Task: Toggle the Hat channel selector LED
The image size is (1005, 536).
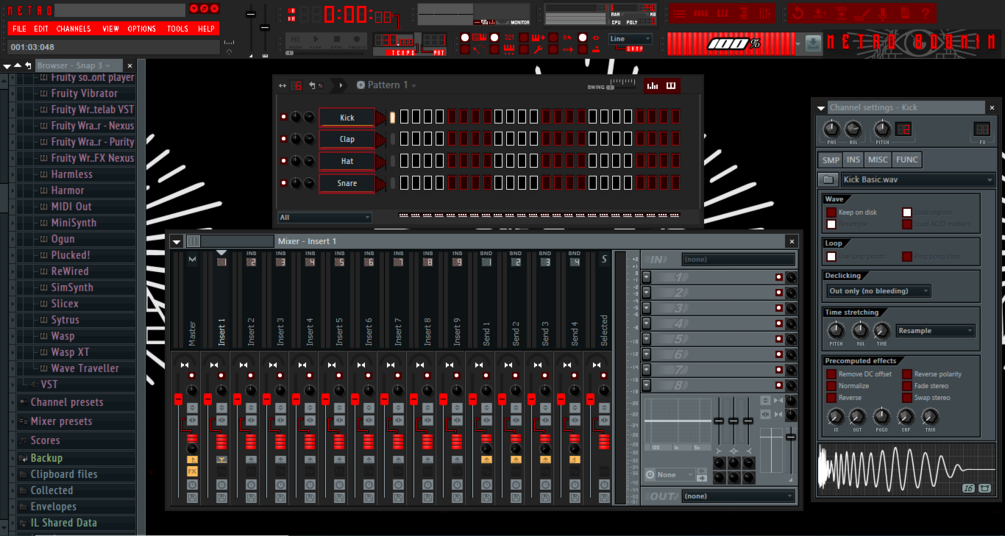Action: pos(393,161)
